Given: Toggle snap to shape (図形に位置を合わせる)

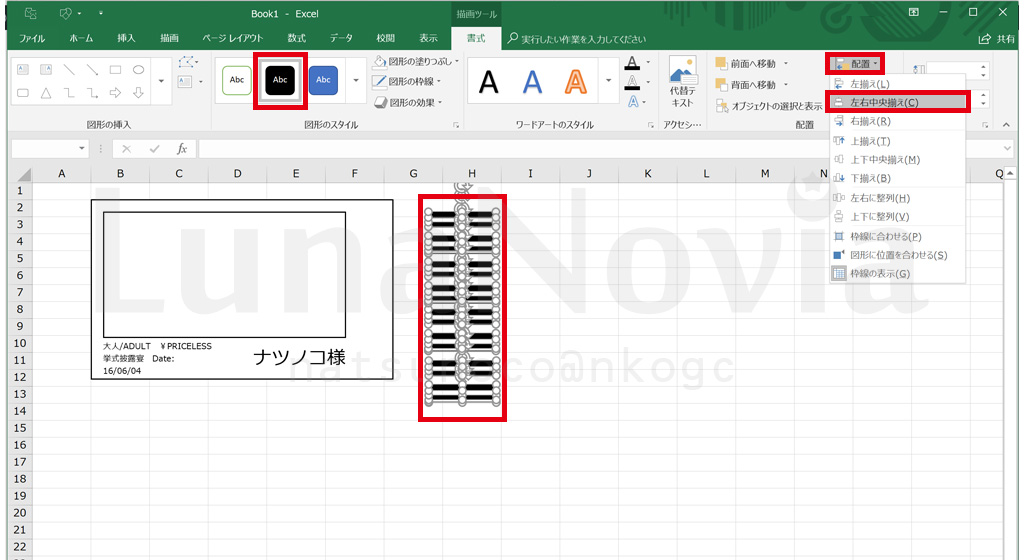Looking at the screenshot, I should coord(897,255).
